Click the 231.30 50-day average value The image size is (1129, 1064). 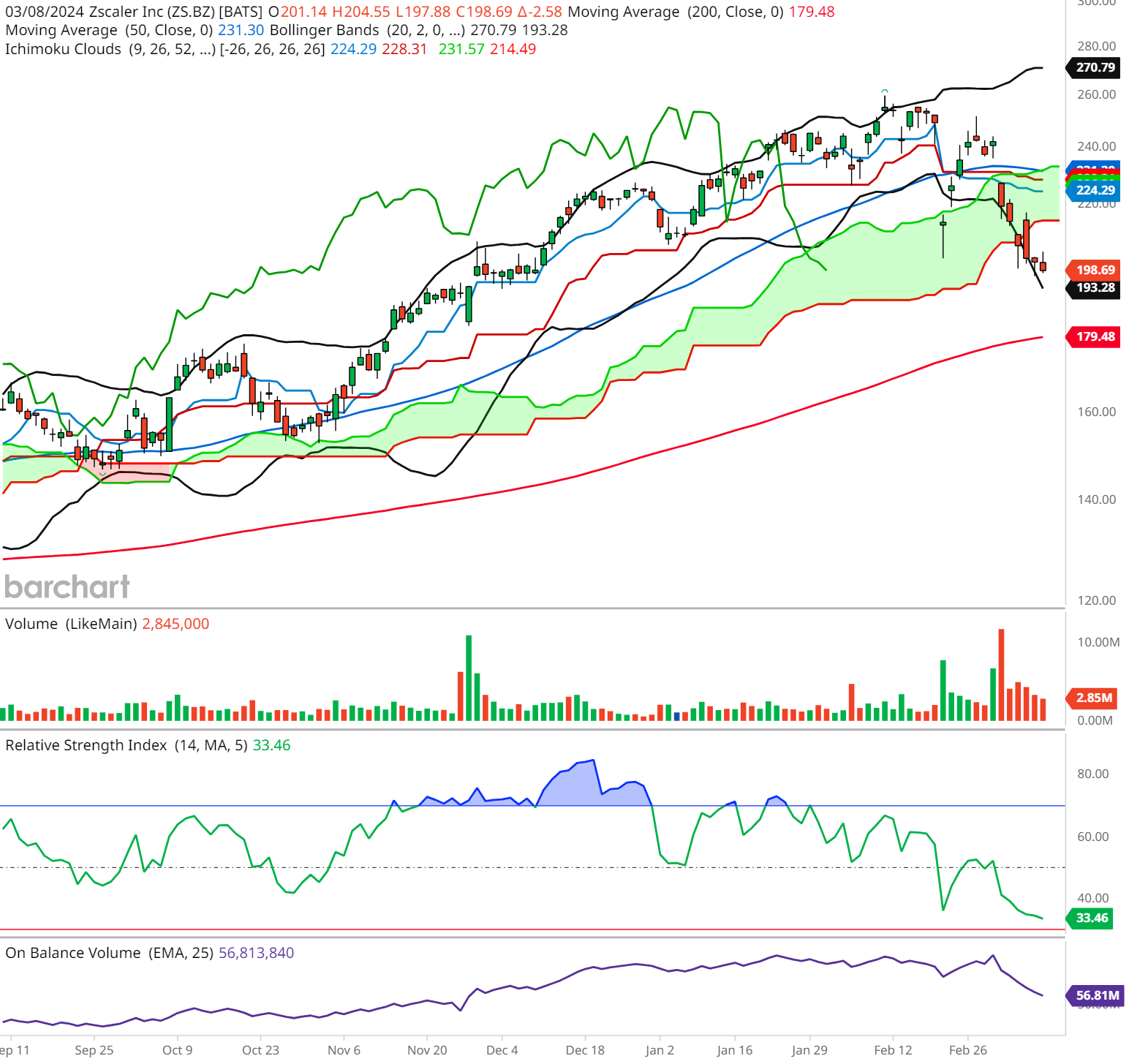point(241,31)
